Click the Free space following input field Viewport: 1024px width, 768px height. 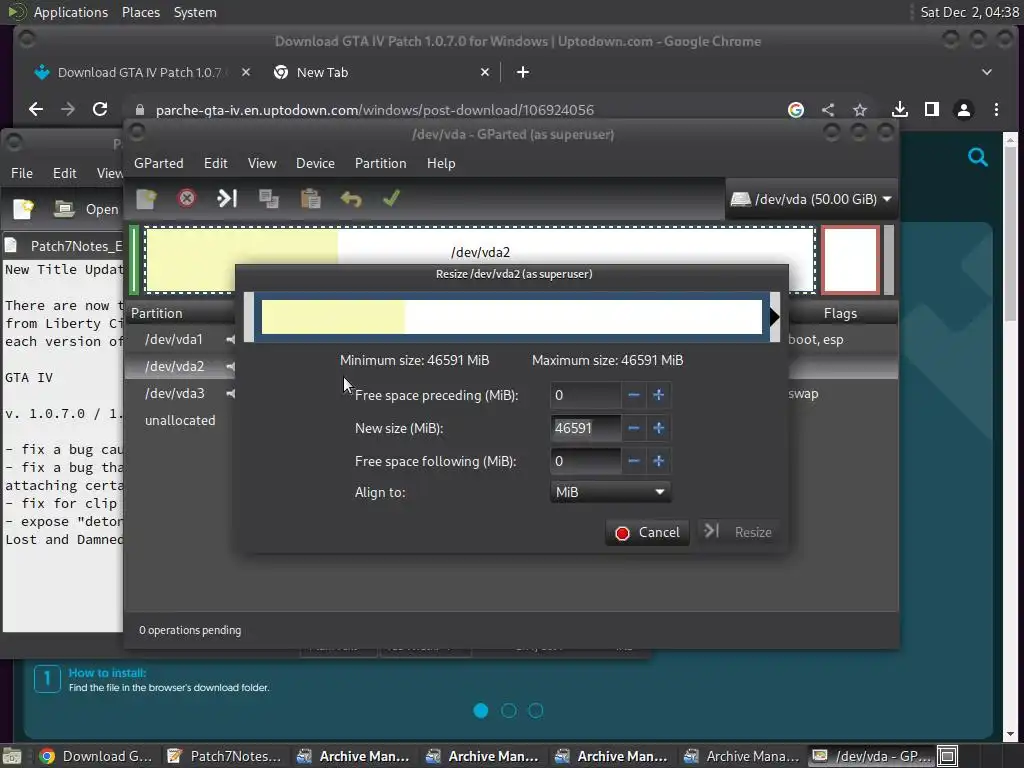(x=586, y=461)
